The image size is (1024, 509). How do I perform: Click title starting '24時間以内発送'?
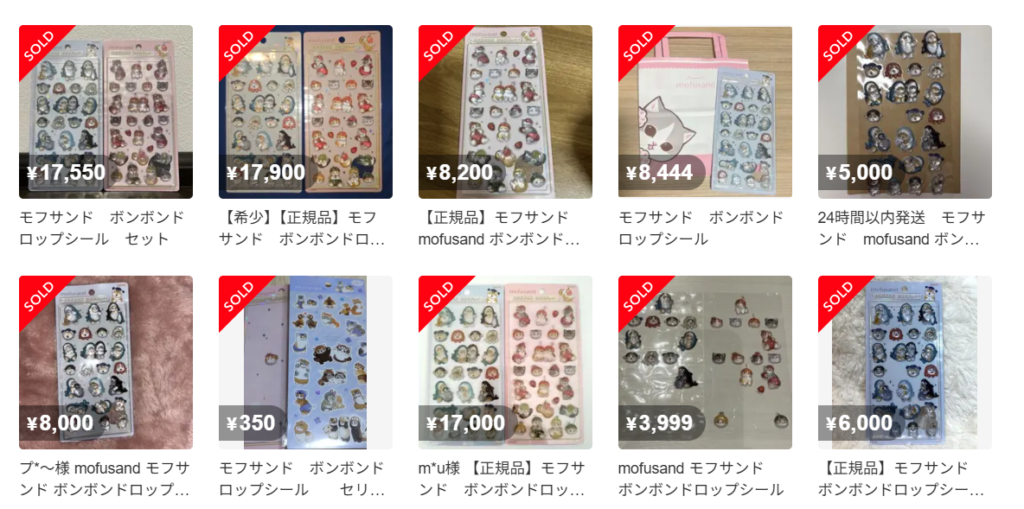(901, 228)
